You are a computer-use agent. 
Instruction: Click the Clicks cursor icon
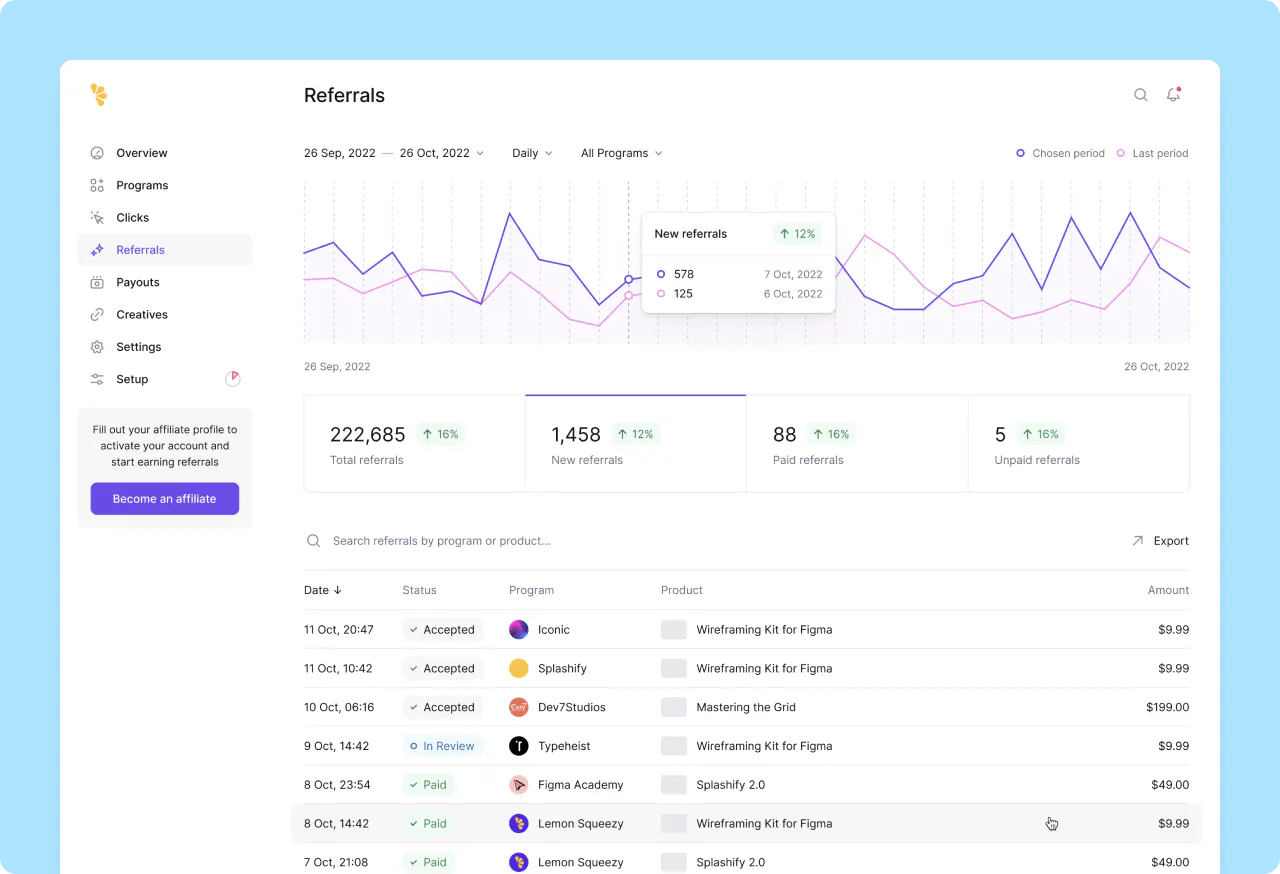coord(96,217)
